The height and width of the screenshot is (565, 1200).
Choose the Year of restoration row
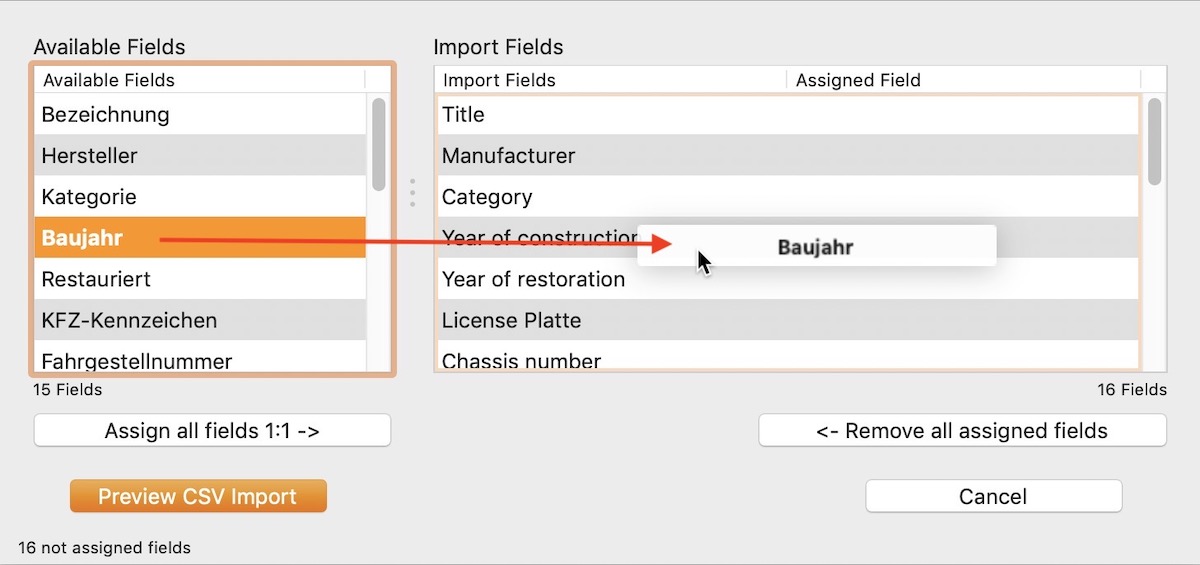(x=788, y=279)
